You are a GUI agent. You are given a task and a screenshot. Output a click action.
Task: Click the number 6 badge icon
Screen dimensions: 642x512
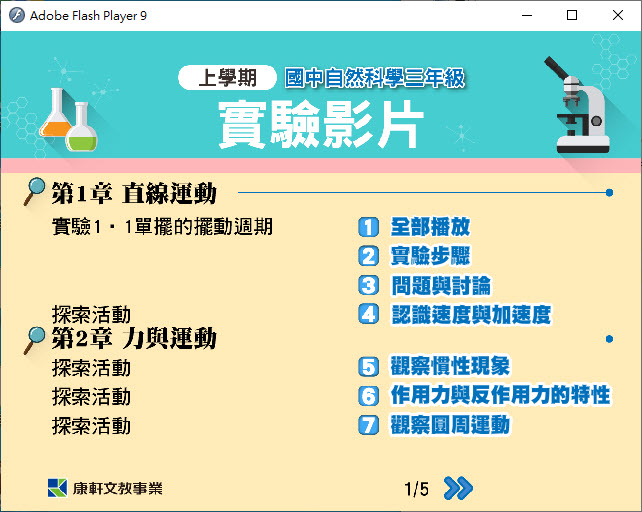(369, 396)
